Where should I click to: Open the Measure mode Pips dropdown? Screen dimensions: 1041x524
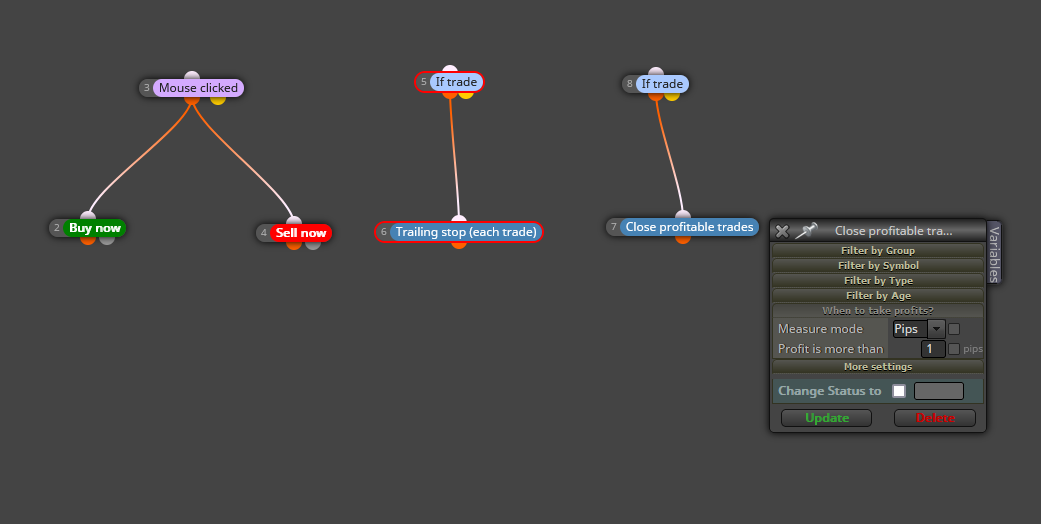918,329
